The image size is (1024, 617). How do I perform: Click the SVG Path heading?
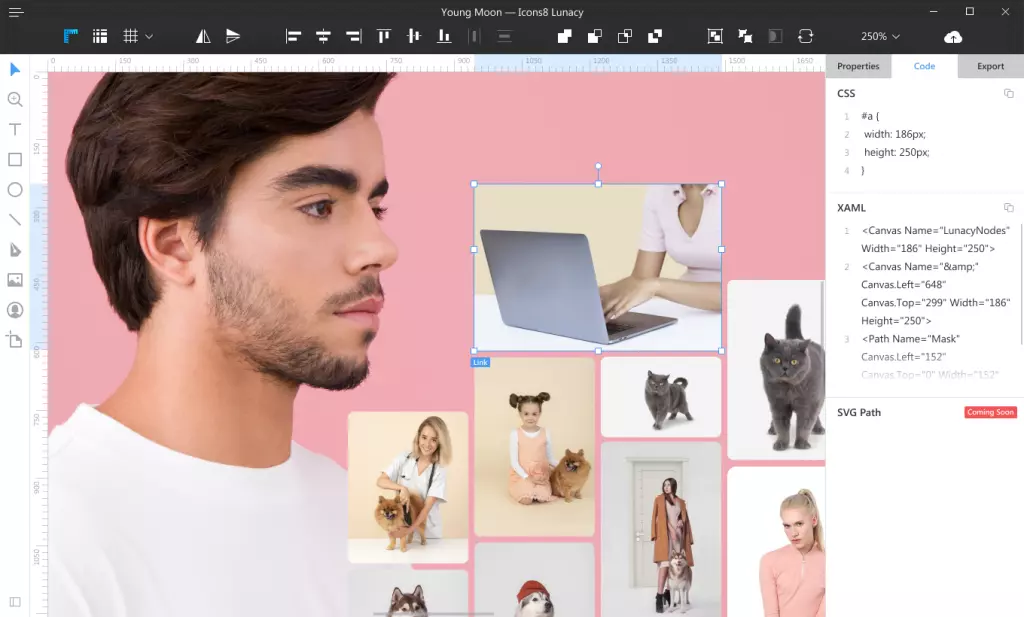859,412
